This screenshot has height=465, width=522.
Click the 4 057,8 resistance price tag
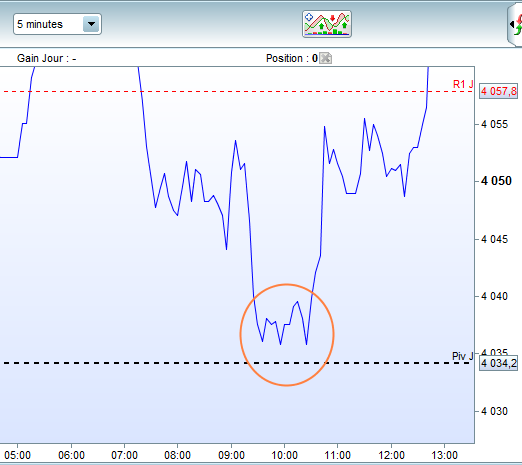[x=499, y=91]
